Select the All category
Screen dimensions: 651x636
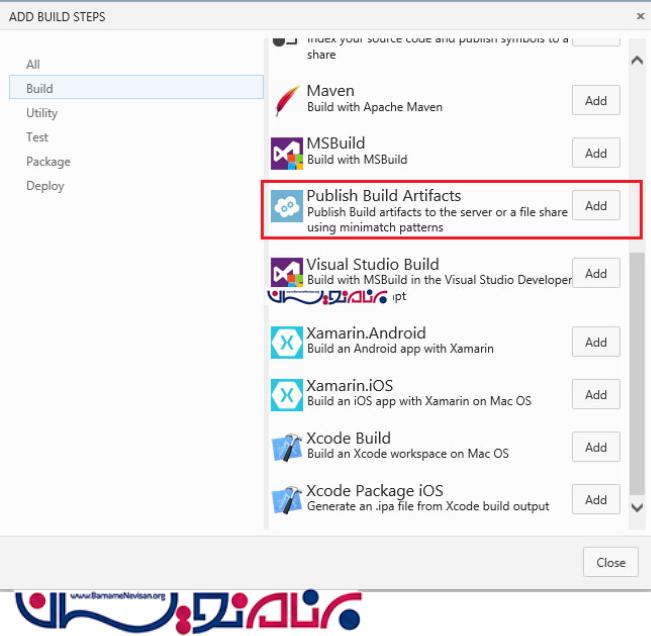33,64
